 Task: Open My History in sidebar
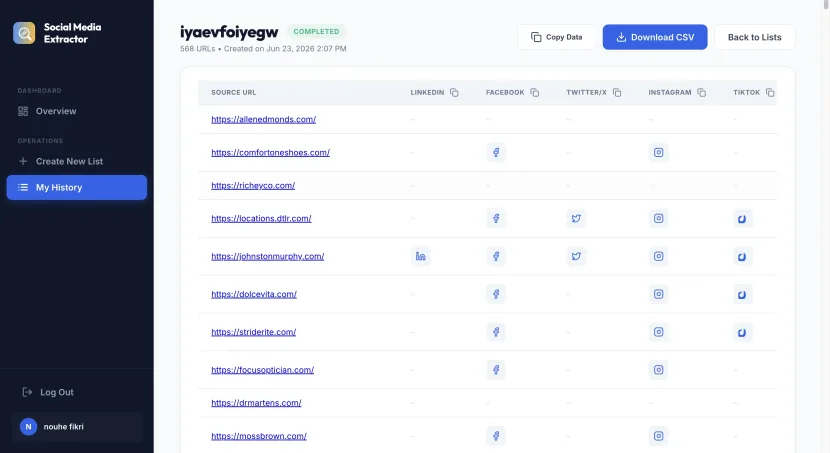tap(76, 187)
